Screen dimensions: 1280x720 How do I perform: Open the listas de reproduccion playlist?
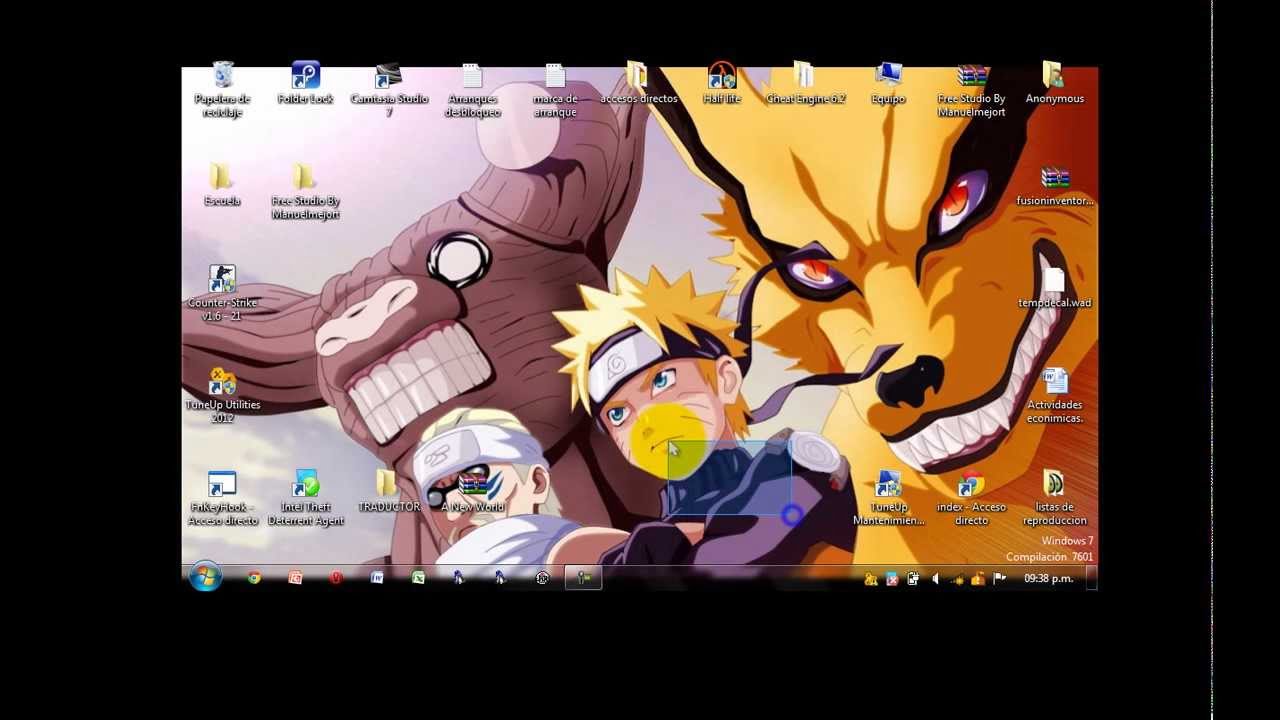tap(1054, 497)
